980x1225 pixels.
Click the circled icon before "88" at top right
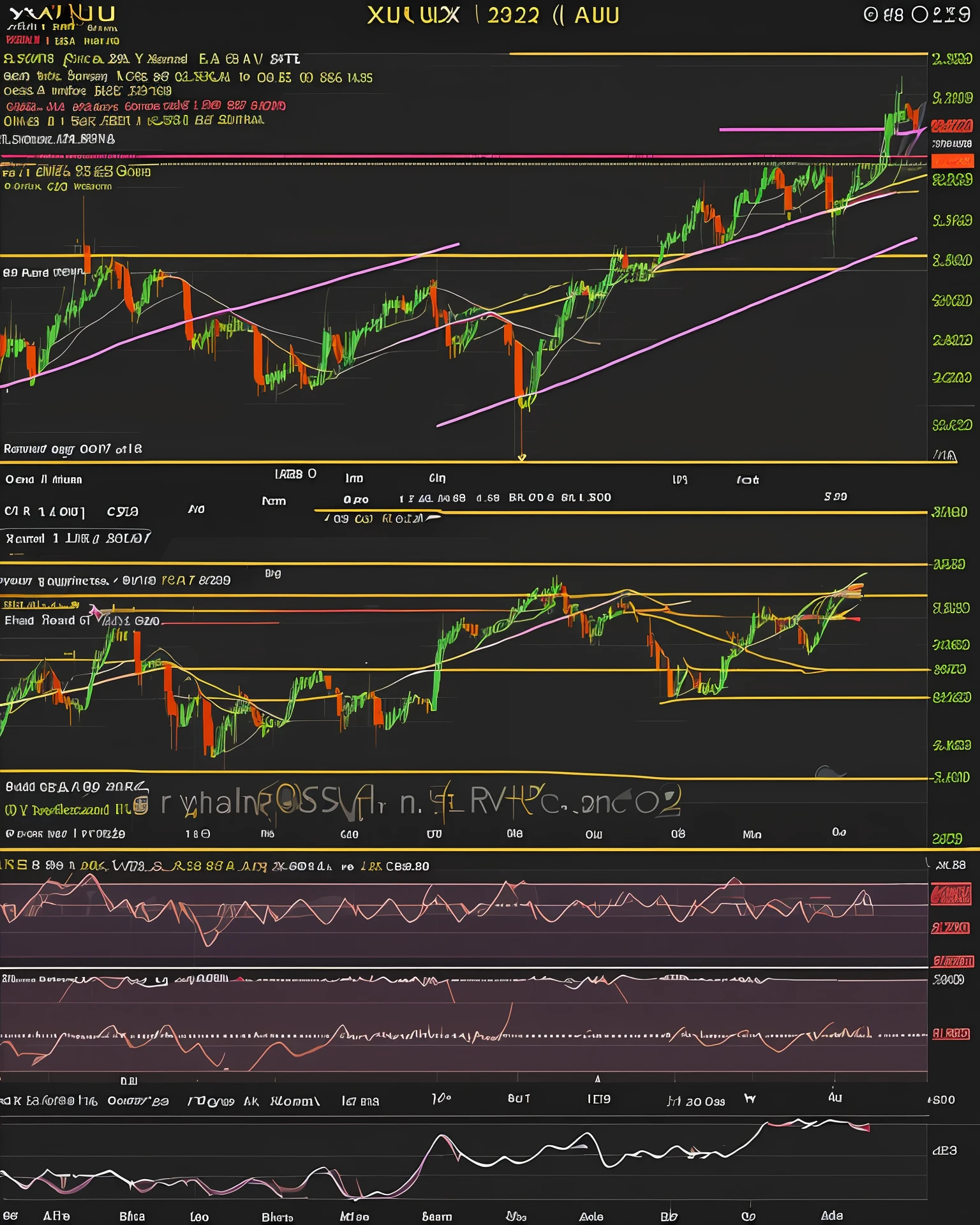click(x=871, y=15)
